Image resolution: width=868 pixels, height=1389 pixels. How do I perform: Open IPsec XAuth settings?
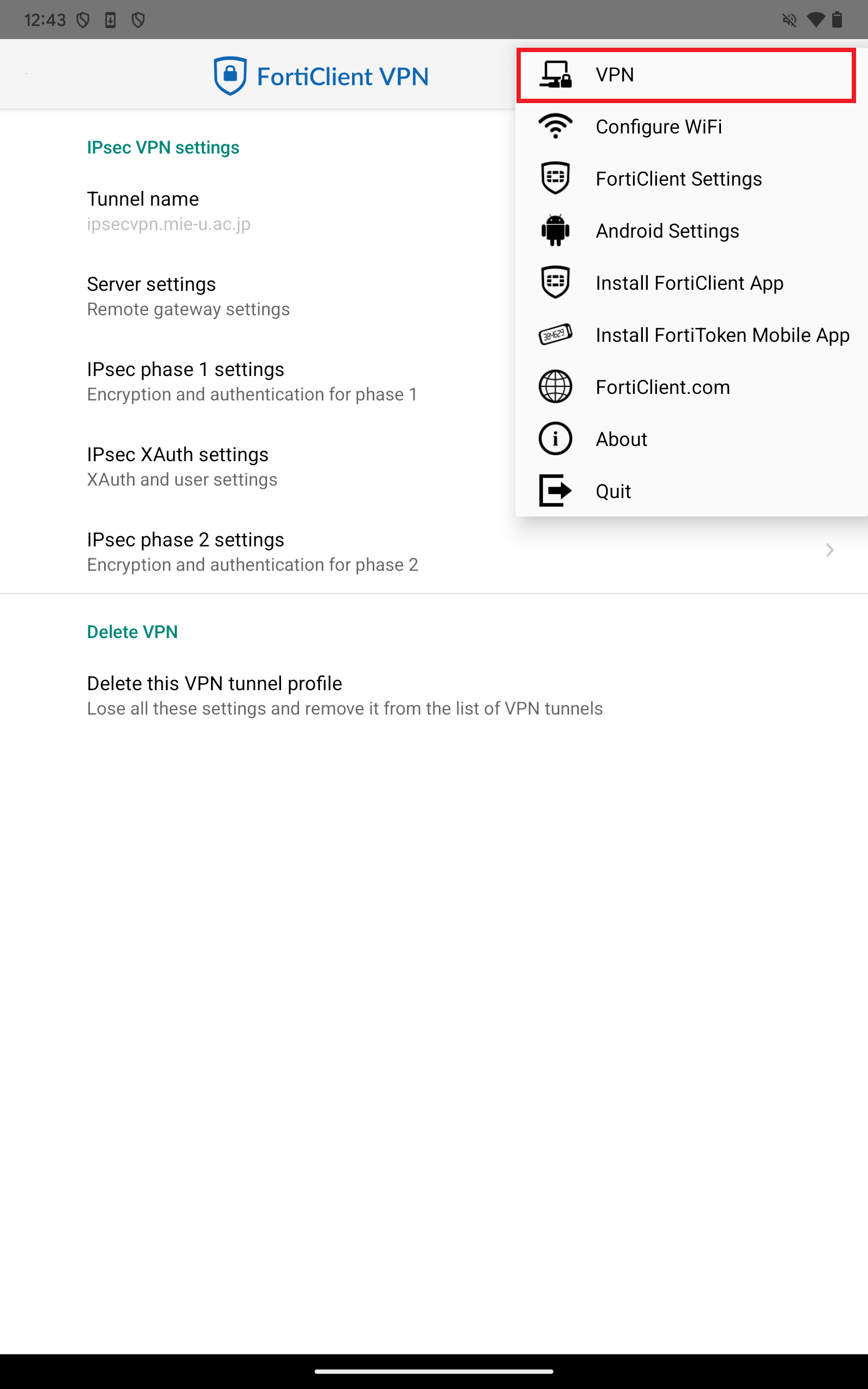[182, 467]
